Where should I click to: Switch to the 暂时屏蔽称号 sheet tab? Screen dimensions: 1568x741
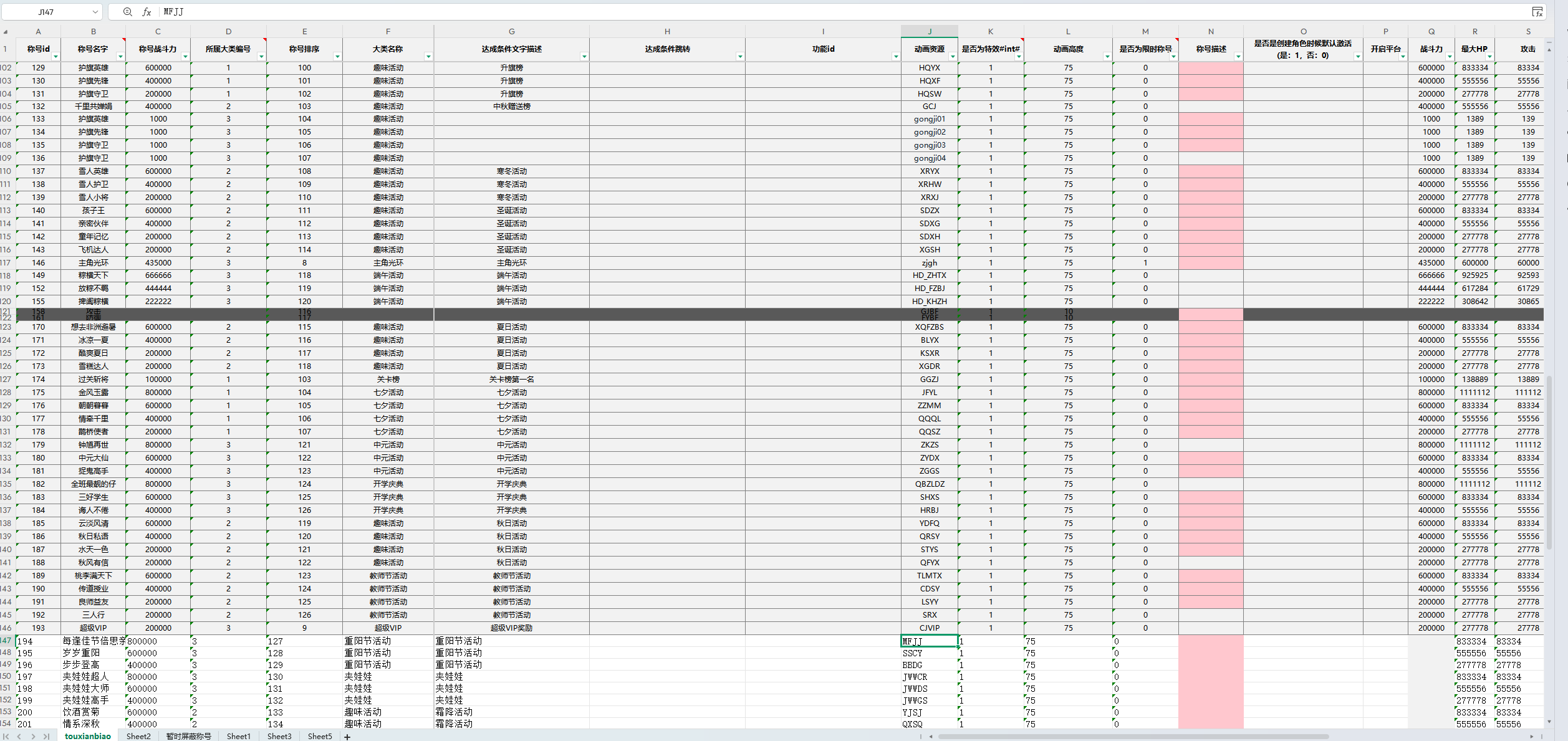(188, 737)
